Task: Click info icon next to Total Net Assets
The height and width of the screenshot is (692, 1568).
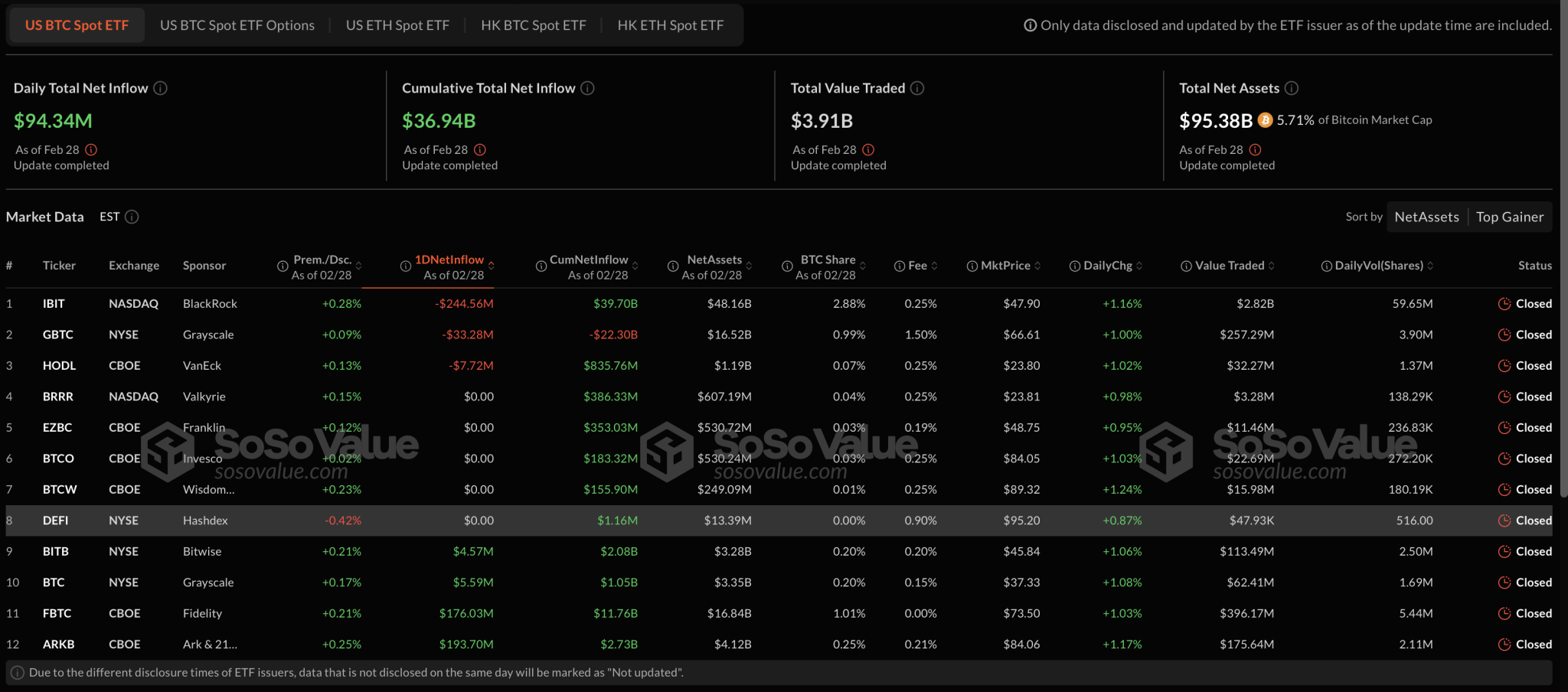Action: click(x=1292, y=88)
